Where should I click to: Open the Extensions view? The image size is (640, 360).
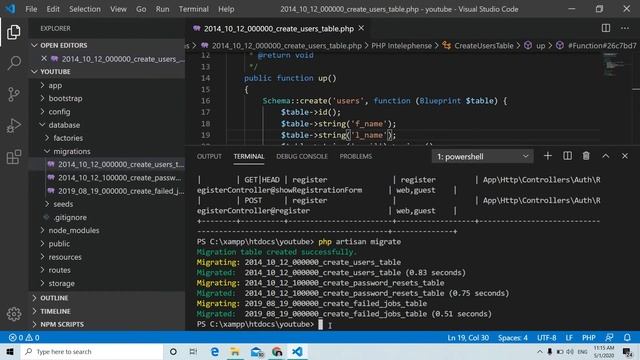pos(14,157)
